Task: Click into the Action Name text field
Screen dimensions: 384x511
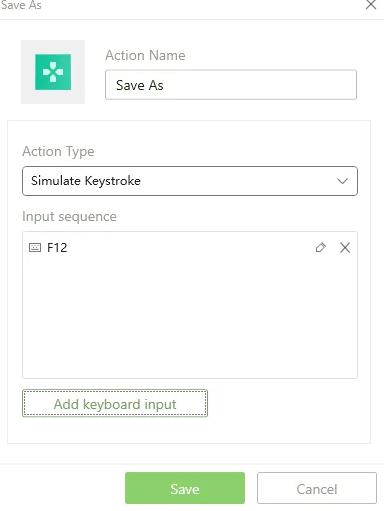Action: pos(231,85)
